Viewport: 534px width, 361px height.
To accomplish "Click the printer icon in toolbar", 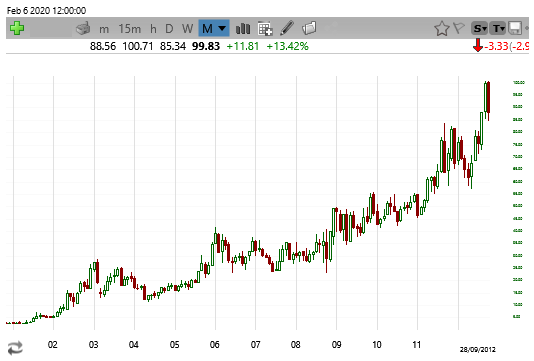I will (83, 28).
